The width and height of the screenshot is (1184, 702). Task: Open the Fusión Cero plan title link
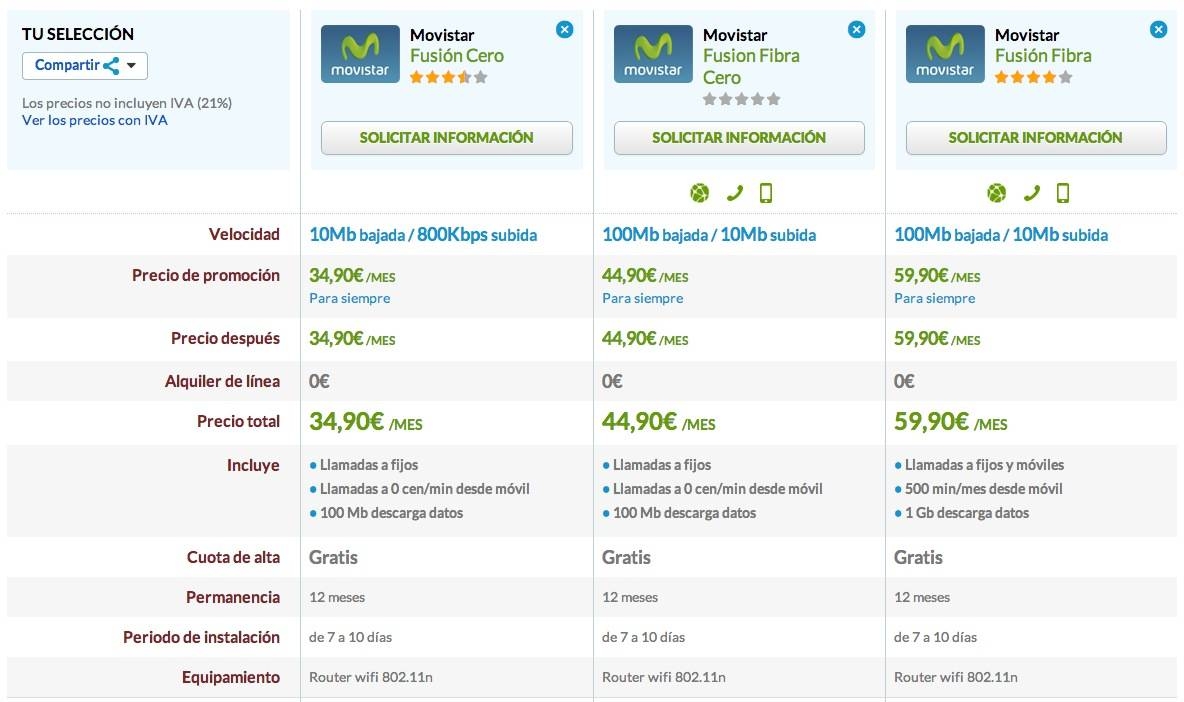[x=456, y=56]
